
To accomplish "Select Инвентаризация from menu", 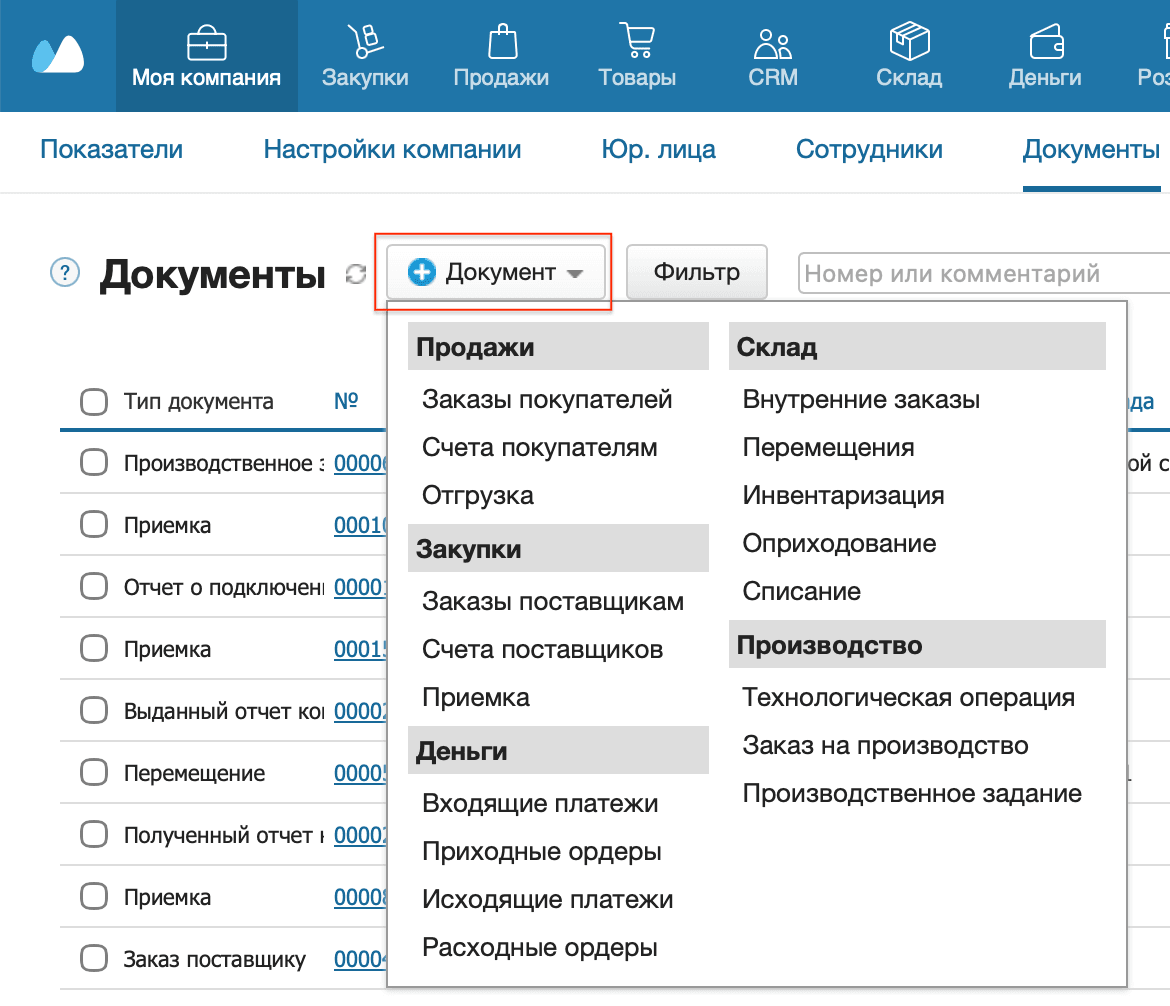I will 843,496.
